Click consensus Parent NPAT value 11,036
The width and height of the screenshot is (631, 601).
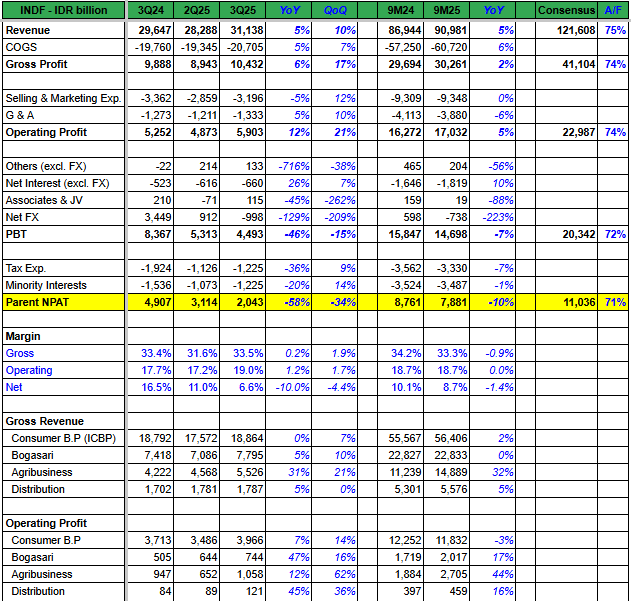point(579,302)
